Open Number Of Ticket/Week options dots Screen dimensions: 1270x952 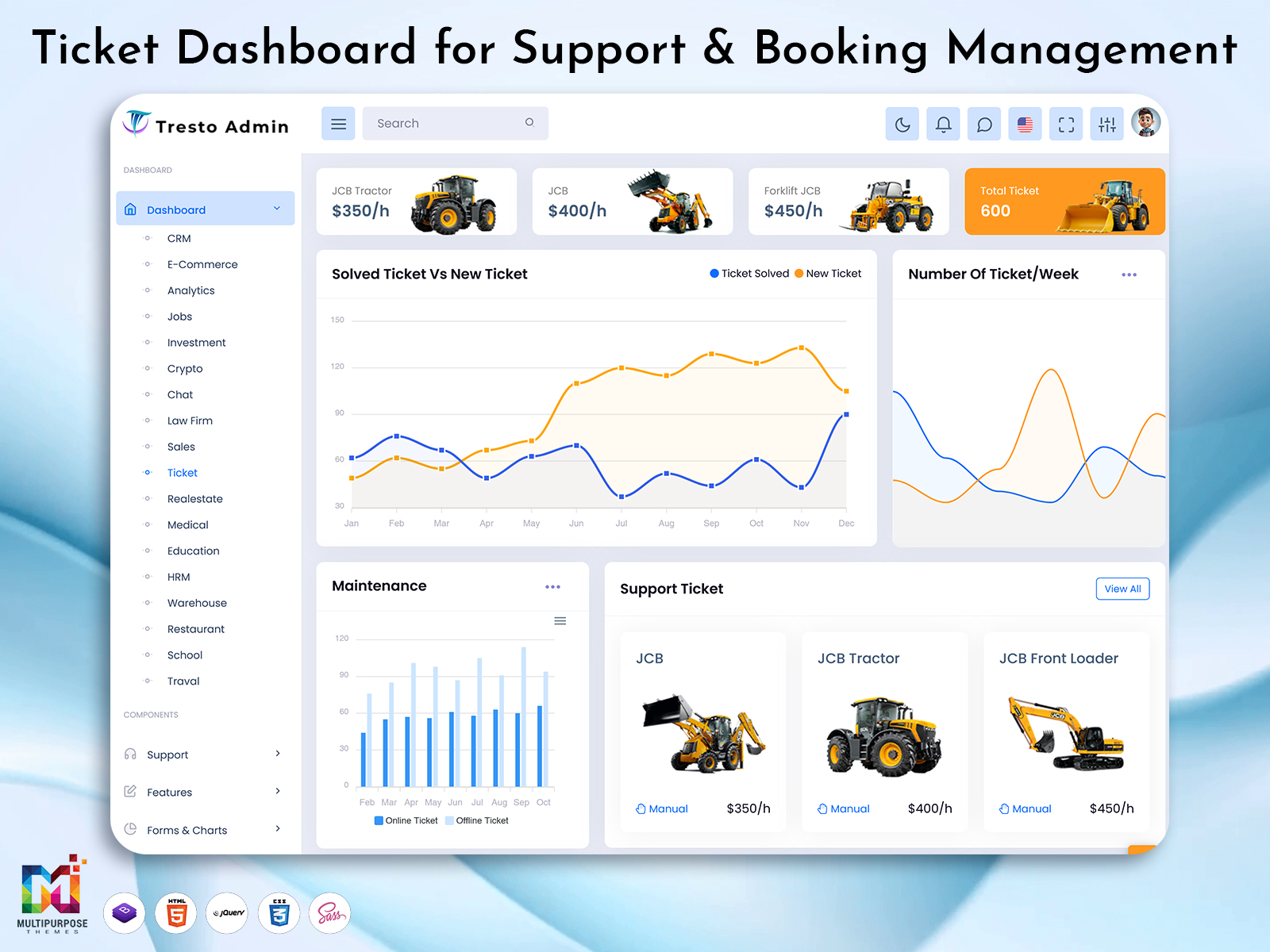point(1129,274)
